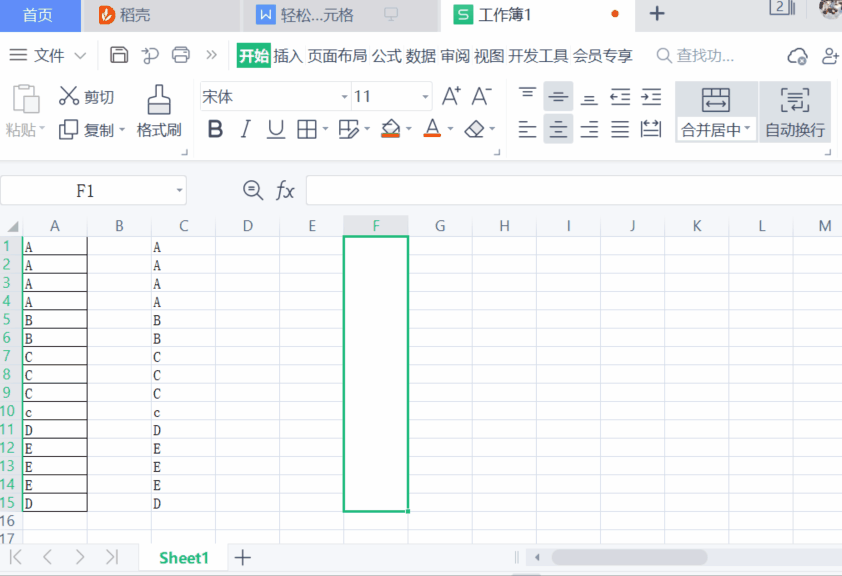Screen dimensions: 842x576
Task: Toggle Underline formatting
Action: pos(276,129)
